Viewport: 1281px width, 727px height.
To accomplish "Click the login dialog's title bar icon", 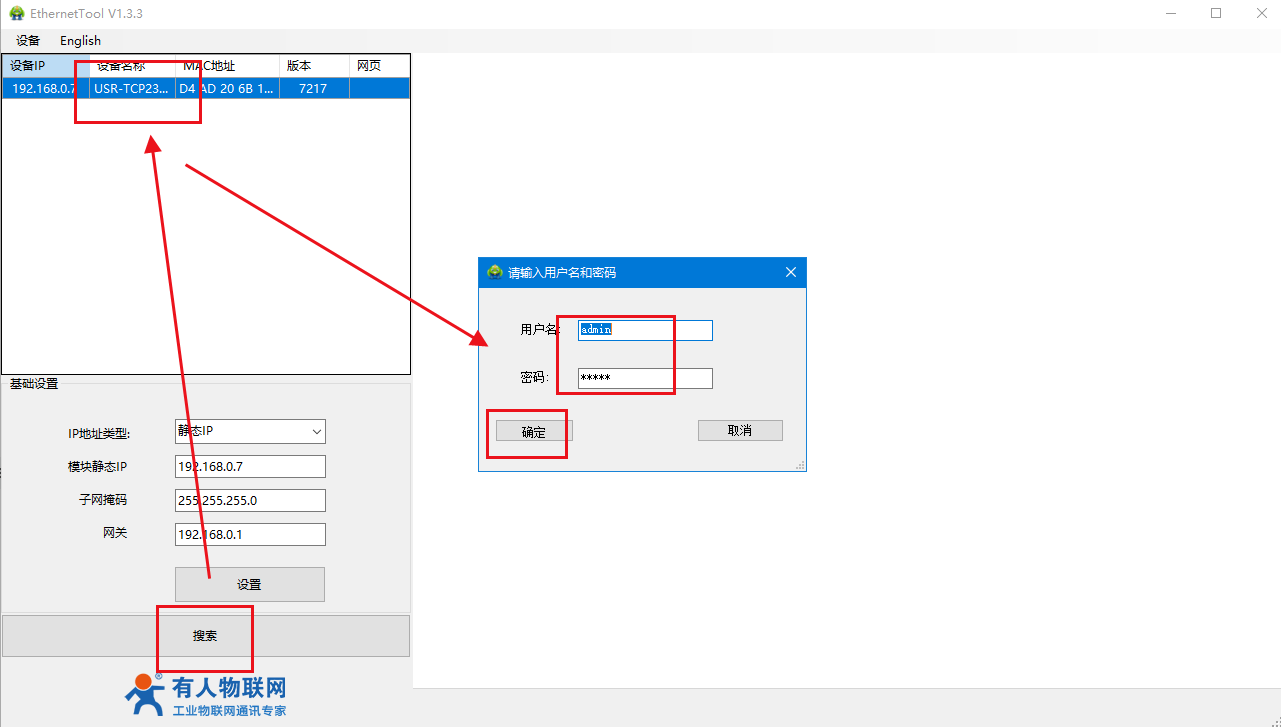I will click(494, 272).
